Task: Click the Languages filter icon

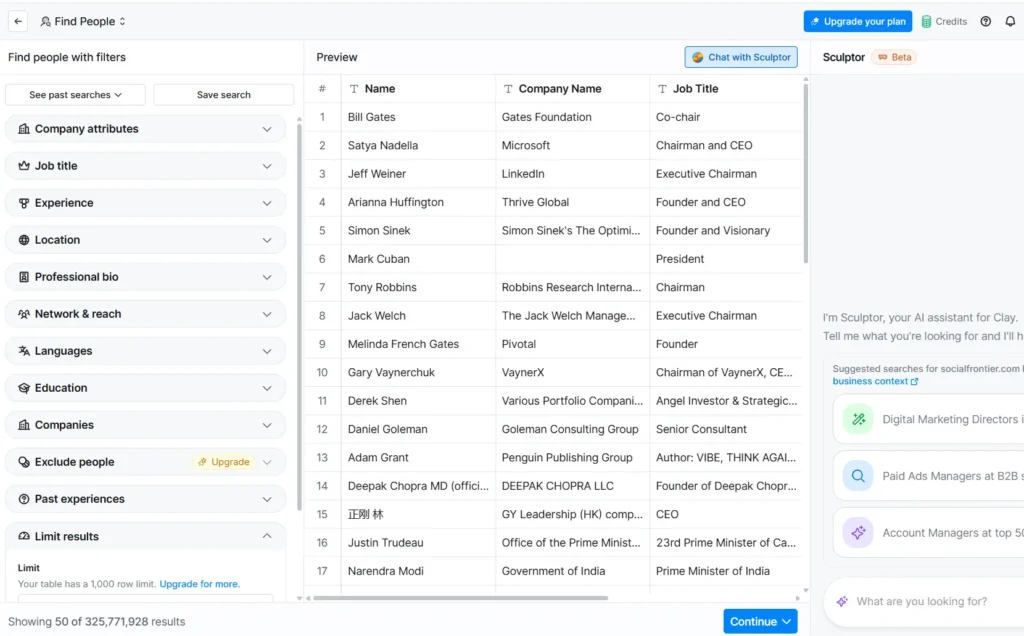Action: tap(25, 351)
